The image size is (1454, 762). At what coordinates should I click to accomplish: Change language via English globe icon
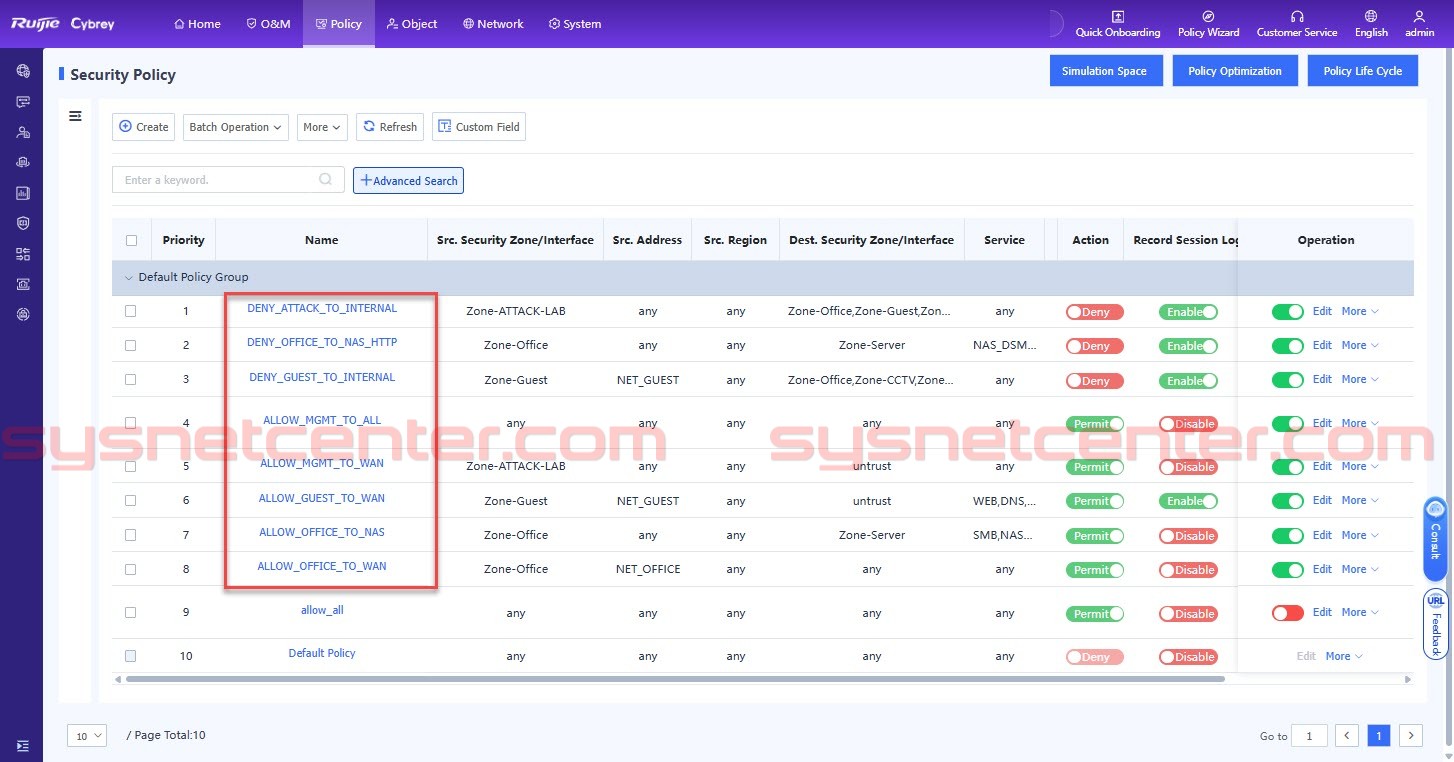point(1371,24)
